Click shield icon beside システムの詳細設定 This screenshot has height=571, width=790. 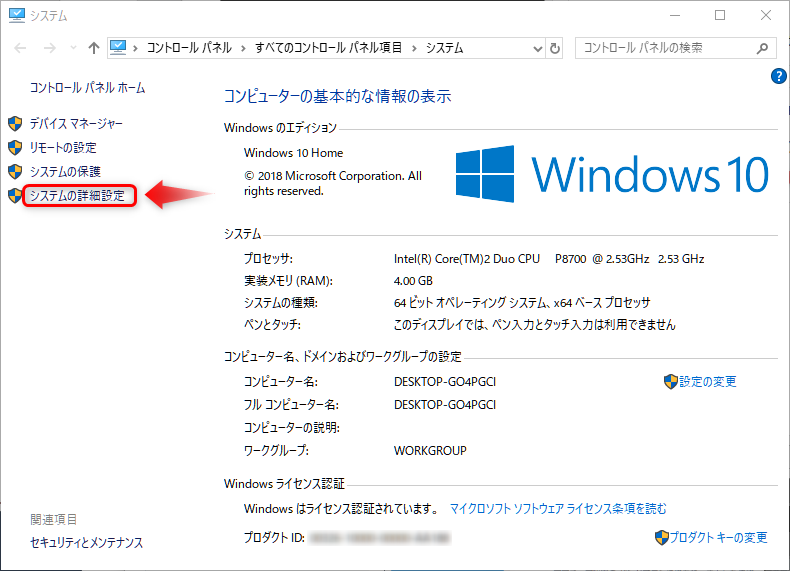15,196
